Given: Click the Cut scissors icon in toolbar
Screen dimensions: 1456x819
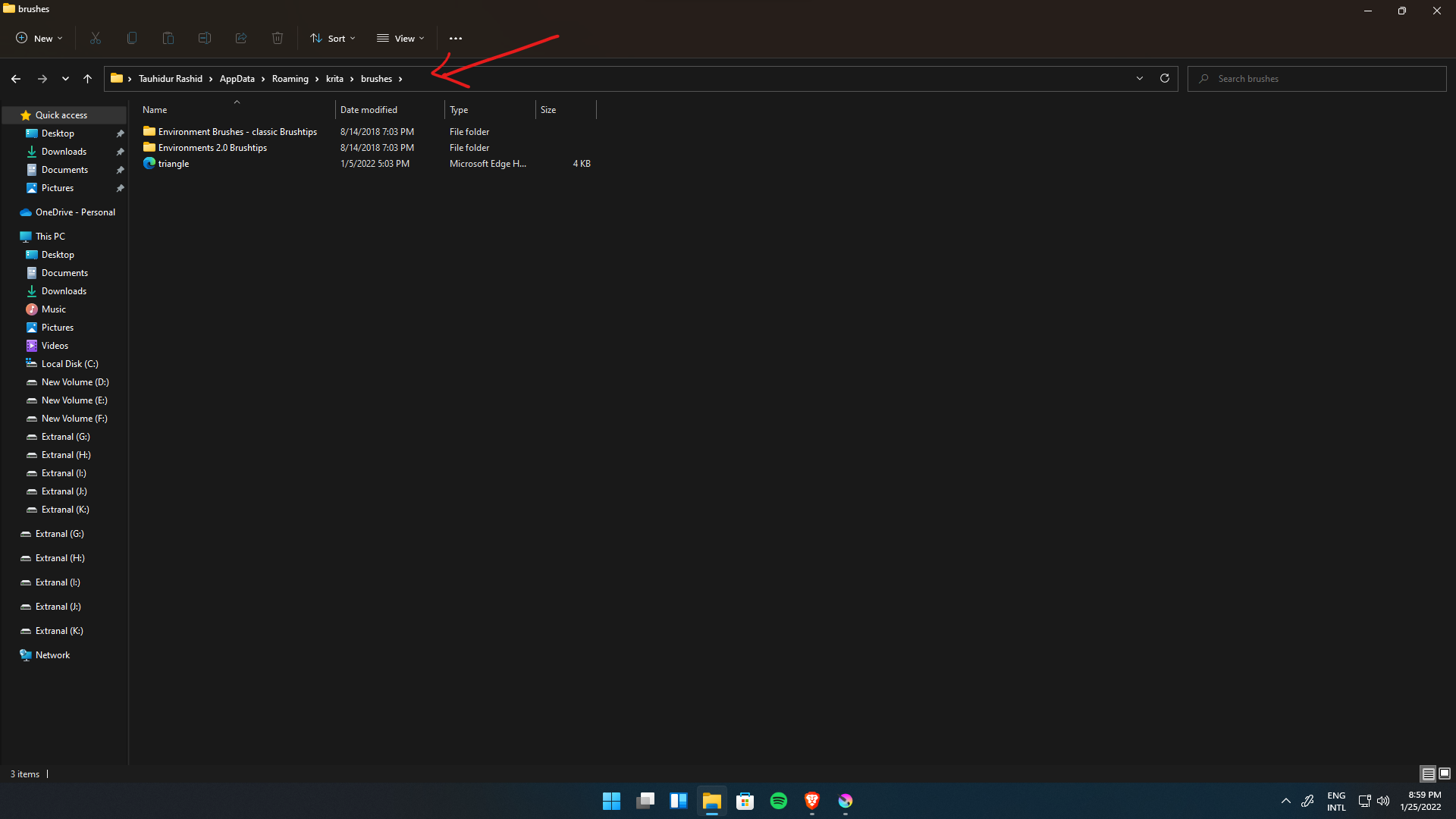Looking at the screenshot, I should click(96, 38).
